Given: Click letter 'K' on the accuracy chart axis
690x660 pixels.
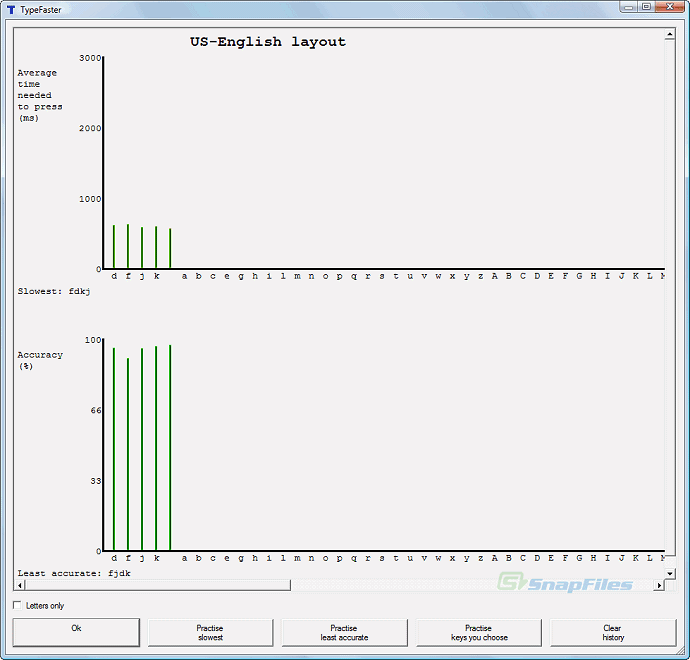Looking at the screenshot, I should coord(635,558).
